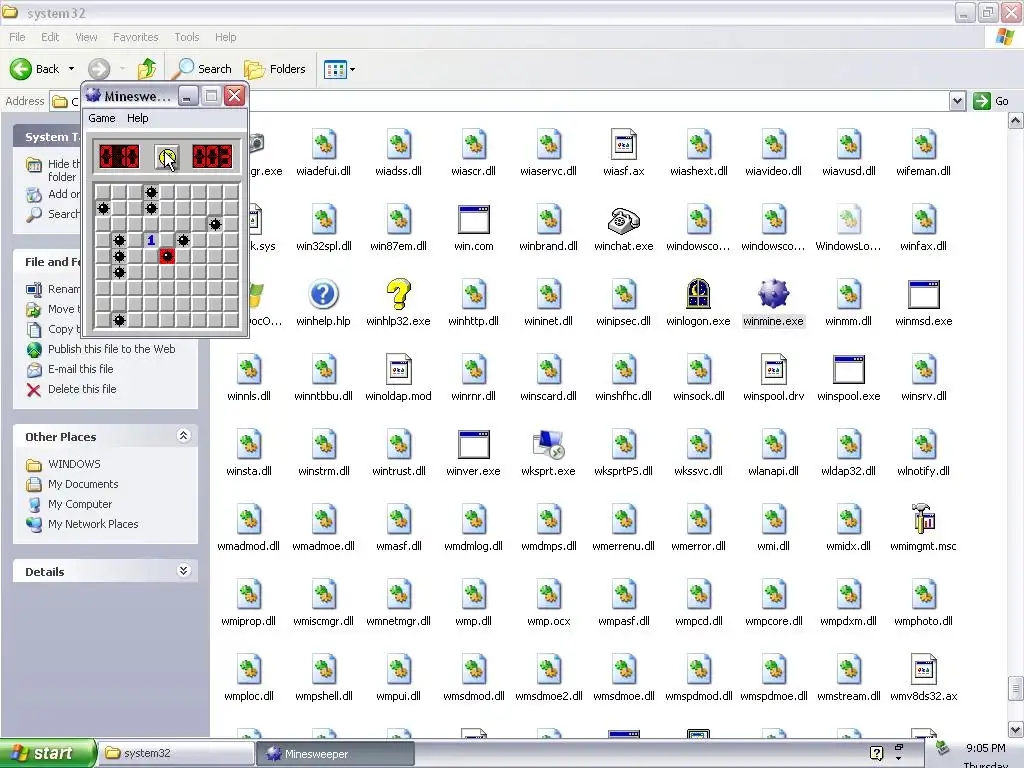Select winoldap.mod file icon
The height and width of the screenshot is (768, 1024).
click(398, 370)
